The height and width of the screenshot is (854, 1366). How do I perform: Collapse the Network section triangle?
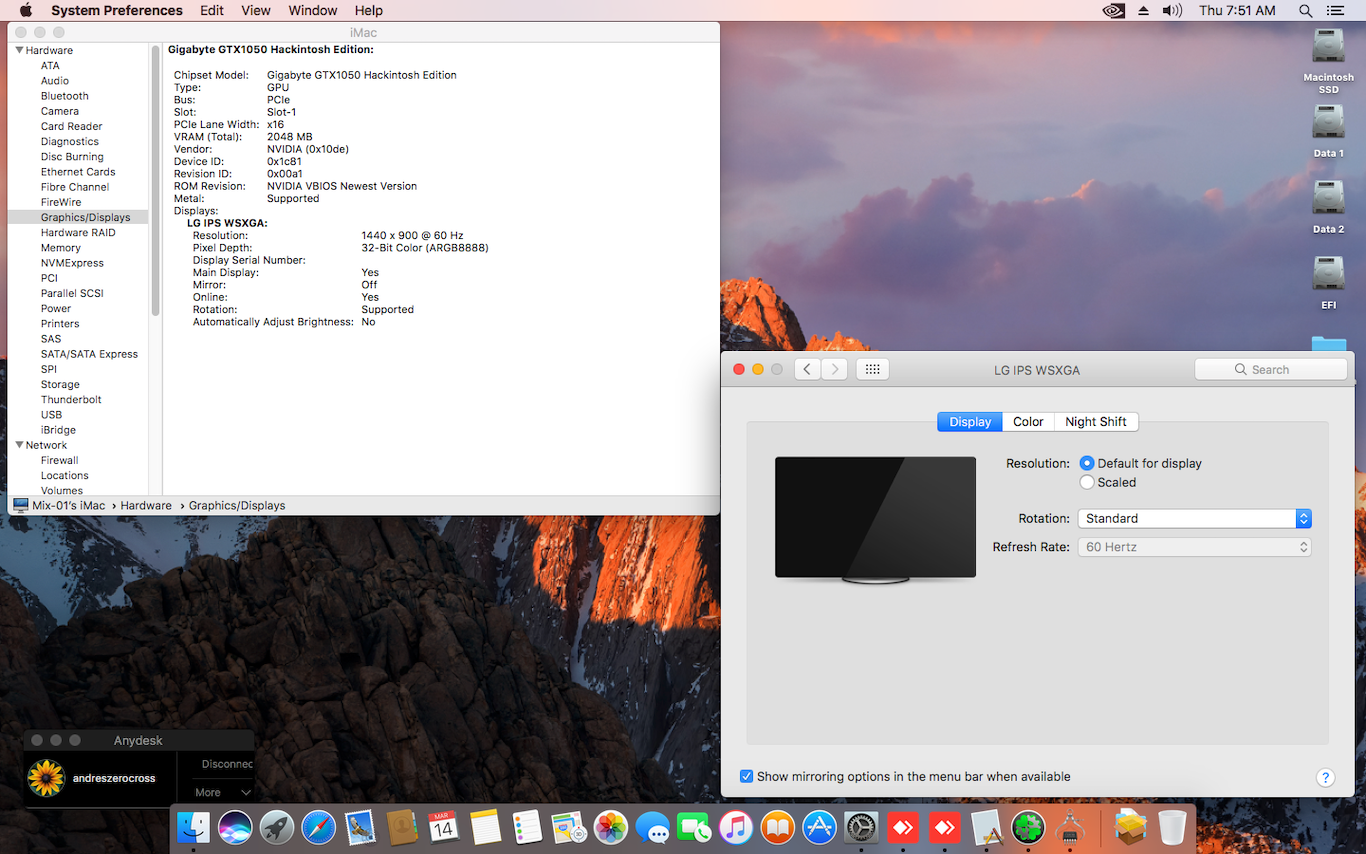point(19,445)
